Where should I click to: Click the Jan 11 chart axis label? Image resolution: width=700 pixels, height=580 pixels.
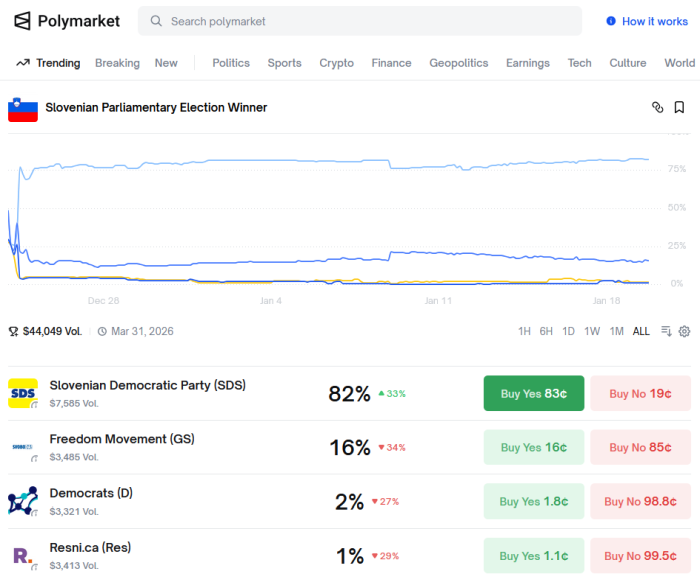tap(438, 301)
